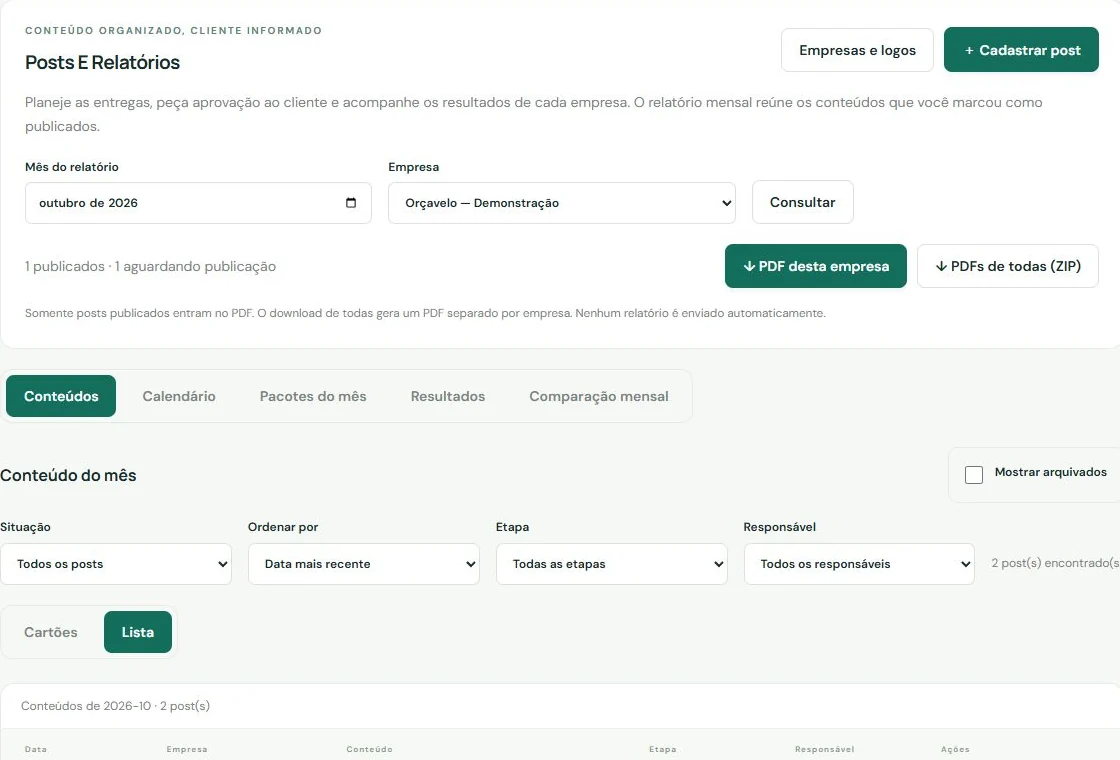Switch to the Conteúdos tab
The height and width of the screenshot is (760, 1120).
pyautogui.click(x=61, y=396)
